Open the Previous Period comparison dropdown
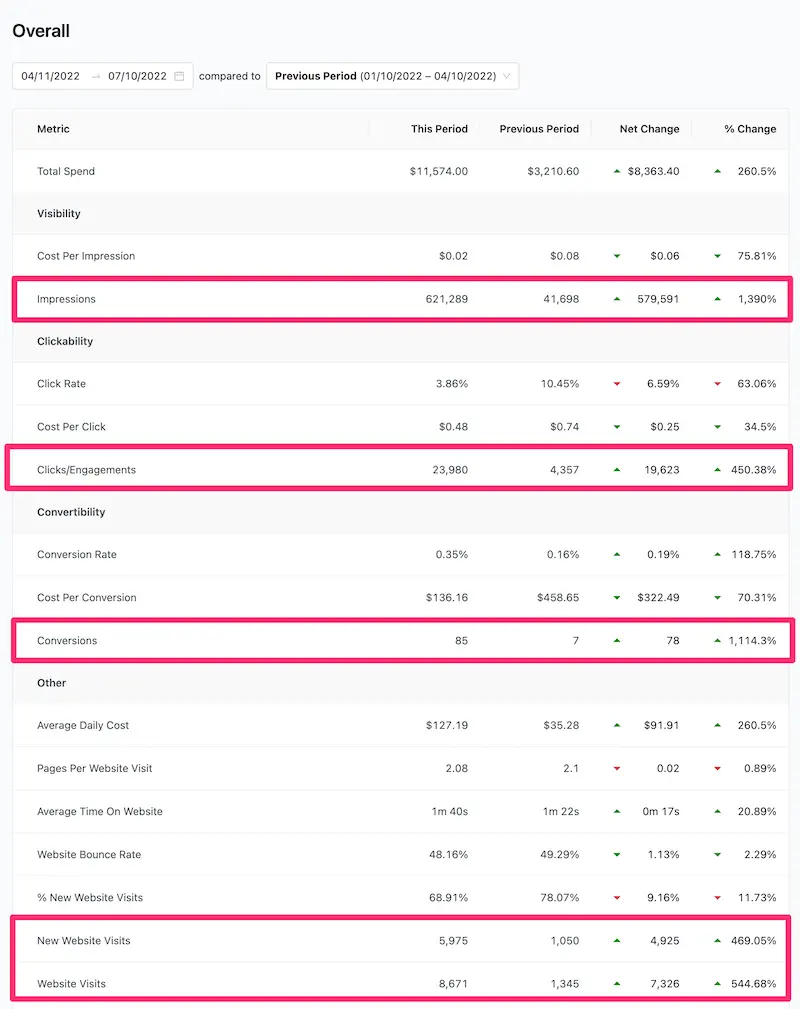Image resolution: width=800 pixels, height=1009 pixels. coord(390,75)
